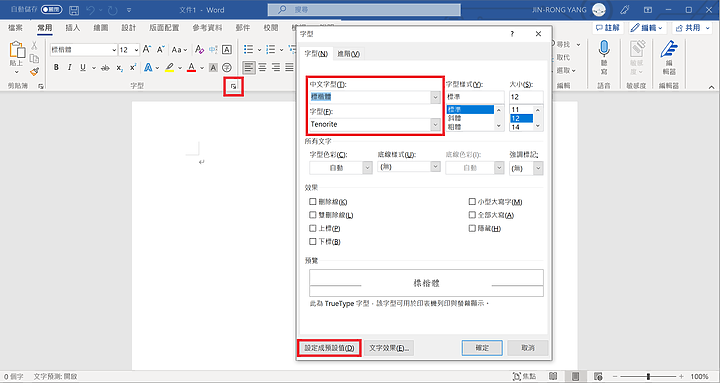Open ribbon font name dropdown
The image size is (720, 383).
pyautogui.click(x=114, y=50)
